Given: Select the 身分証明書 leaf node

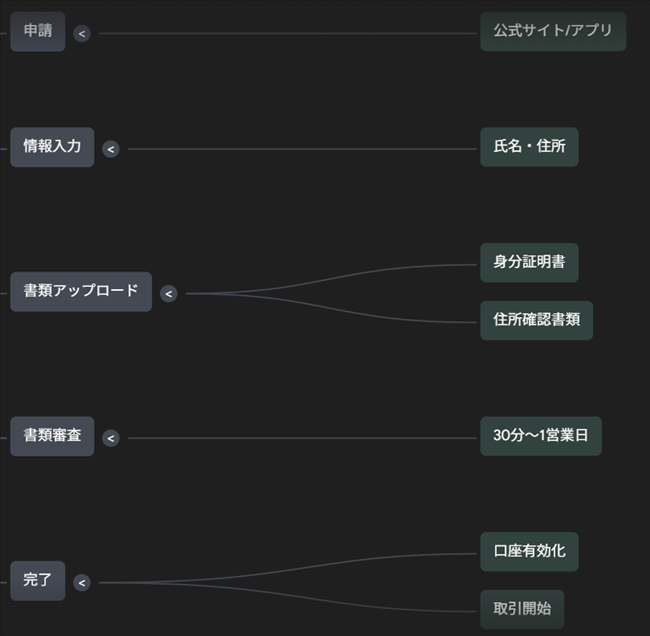Looking at the screenshot, I should [x=529, y=263].
